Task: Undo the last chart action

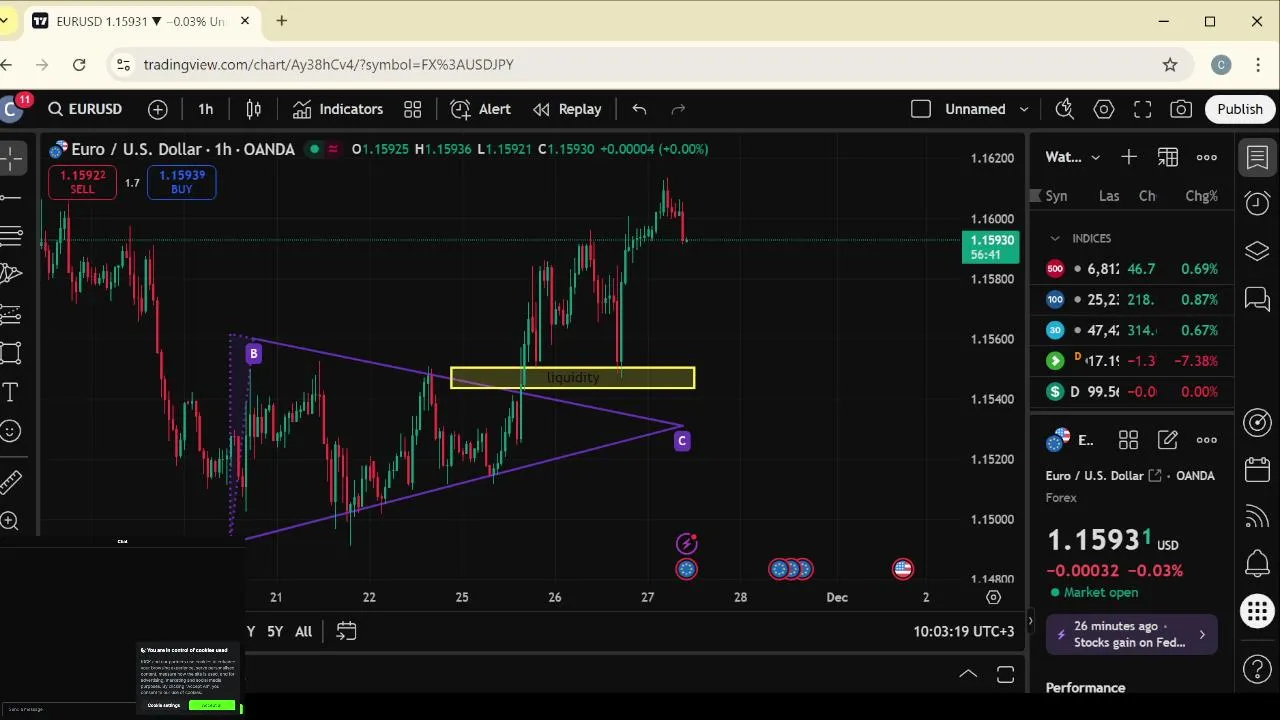Action: click(x=639, y=109)
